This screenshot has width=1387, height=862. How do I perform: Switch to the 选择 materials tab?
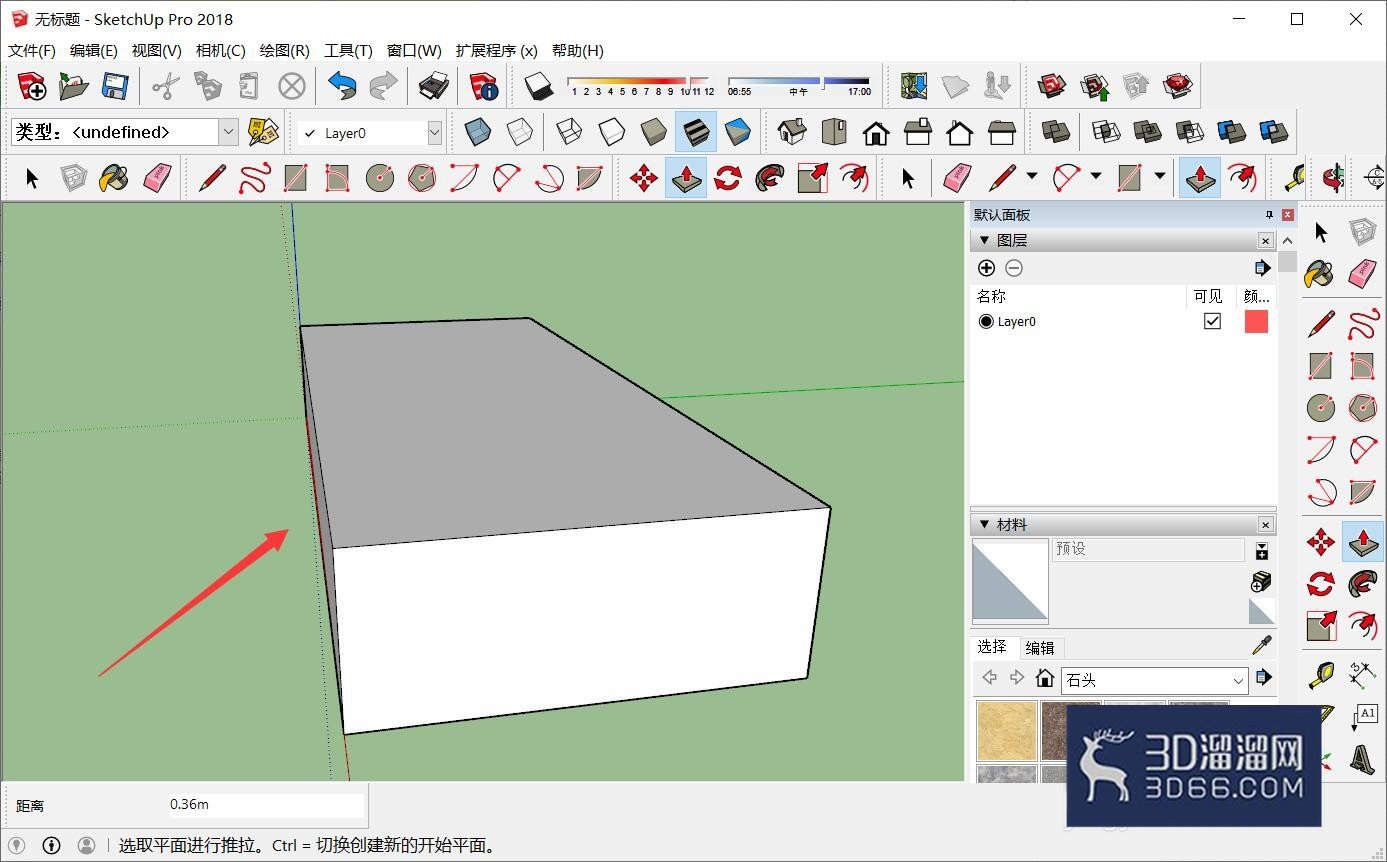[x=992, y=647]
